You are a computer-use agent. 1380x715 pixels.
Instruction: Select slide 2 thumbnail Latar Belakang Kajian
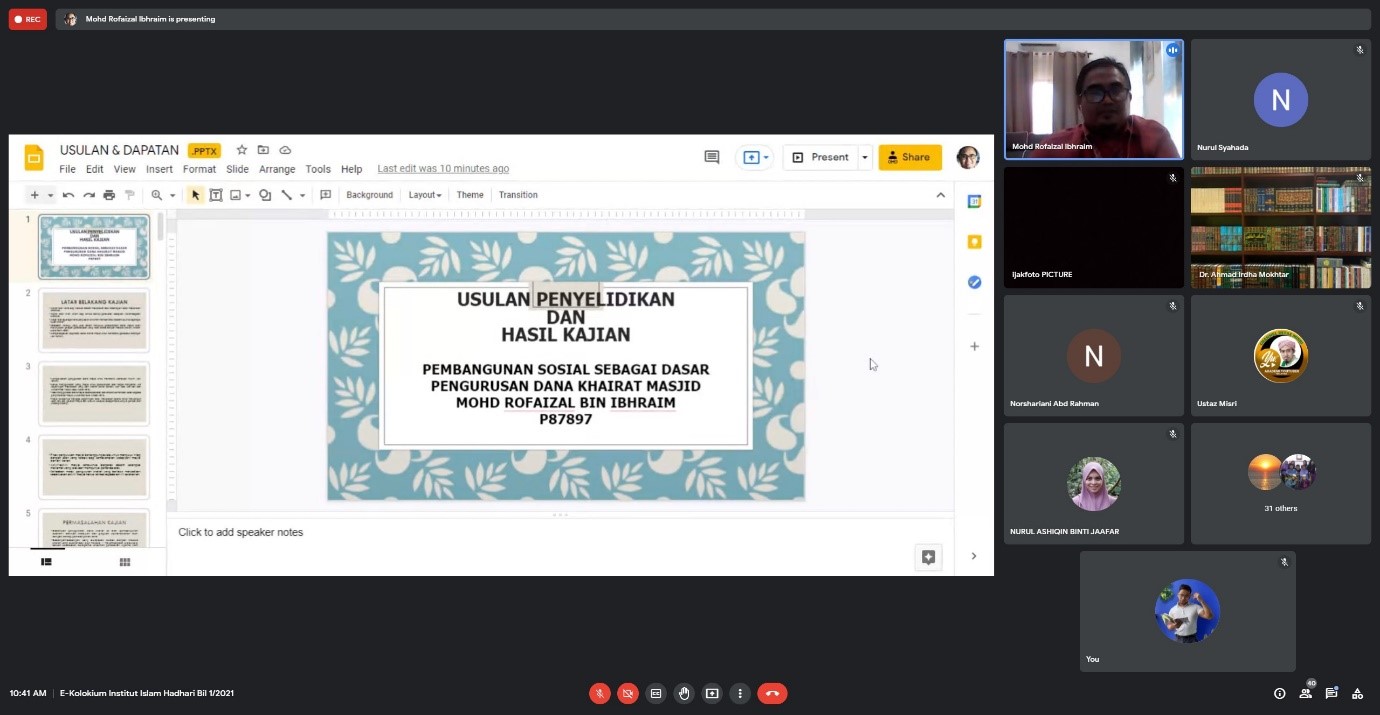(94, 320)
